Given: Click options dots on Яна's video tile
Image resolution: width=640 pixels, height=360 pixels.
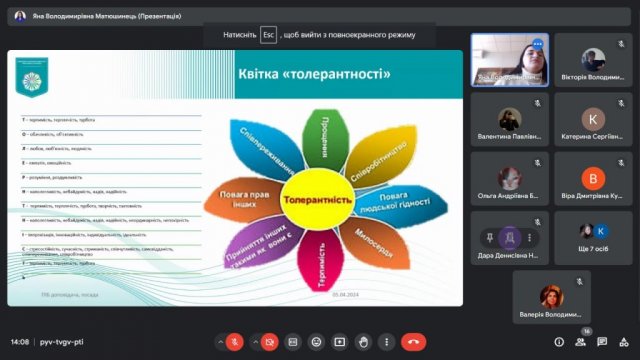Looking at the screenshot, I should point(538,44).
